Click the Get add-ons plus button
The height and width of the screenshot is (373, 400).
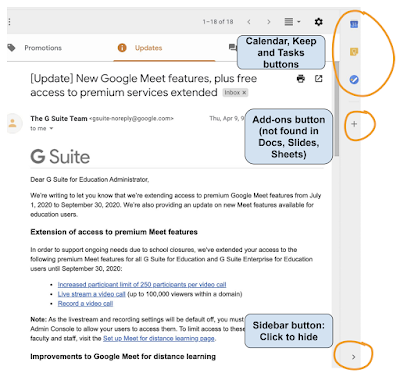coord(354,124)
